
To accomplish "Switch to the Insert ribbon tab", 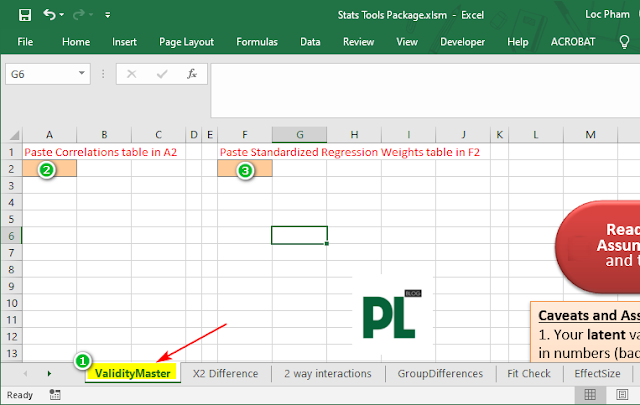I will [124, 42].
